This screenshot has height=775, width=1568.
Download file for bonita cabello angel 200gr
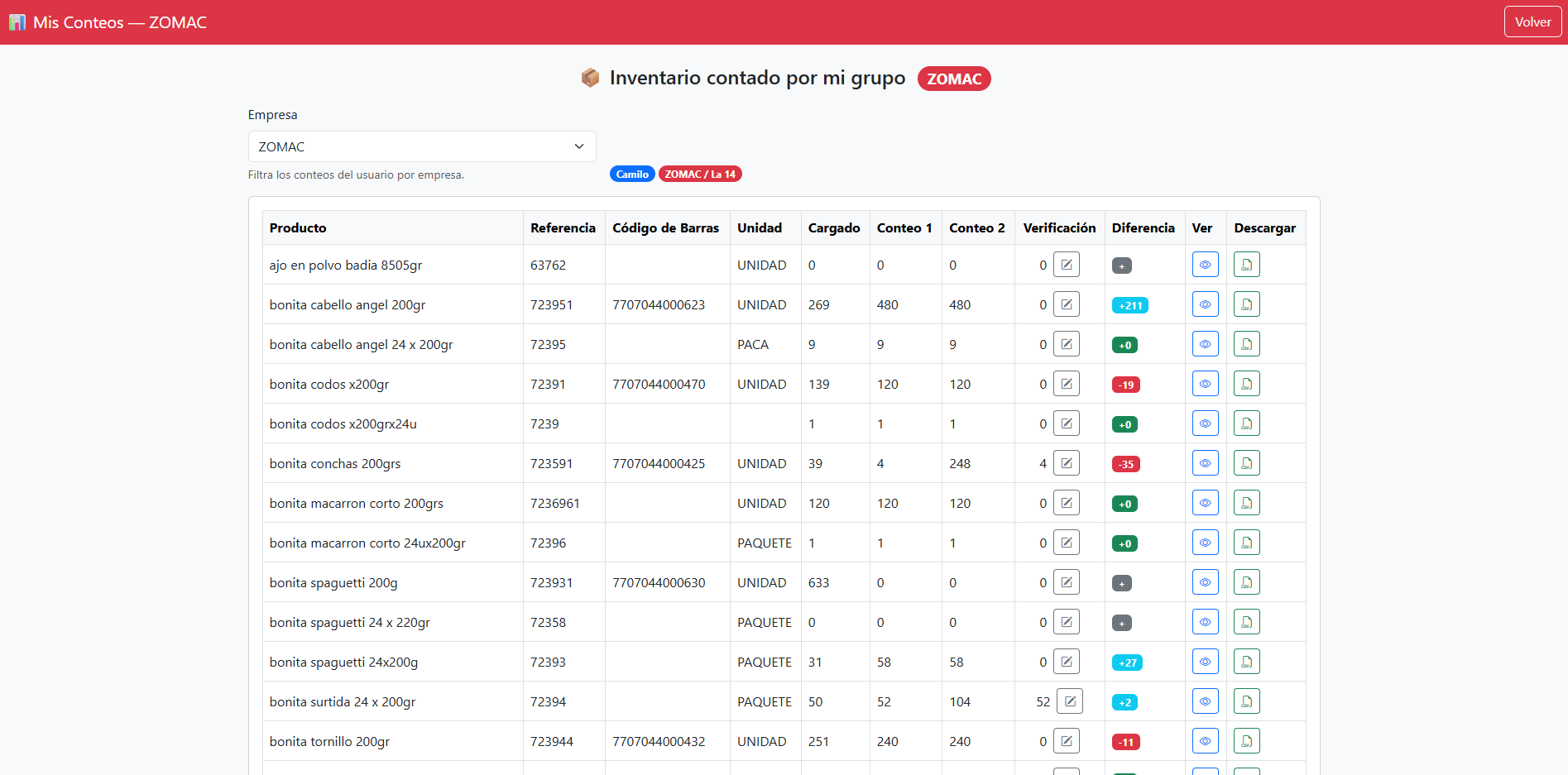click(1246, 304)
